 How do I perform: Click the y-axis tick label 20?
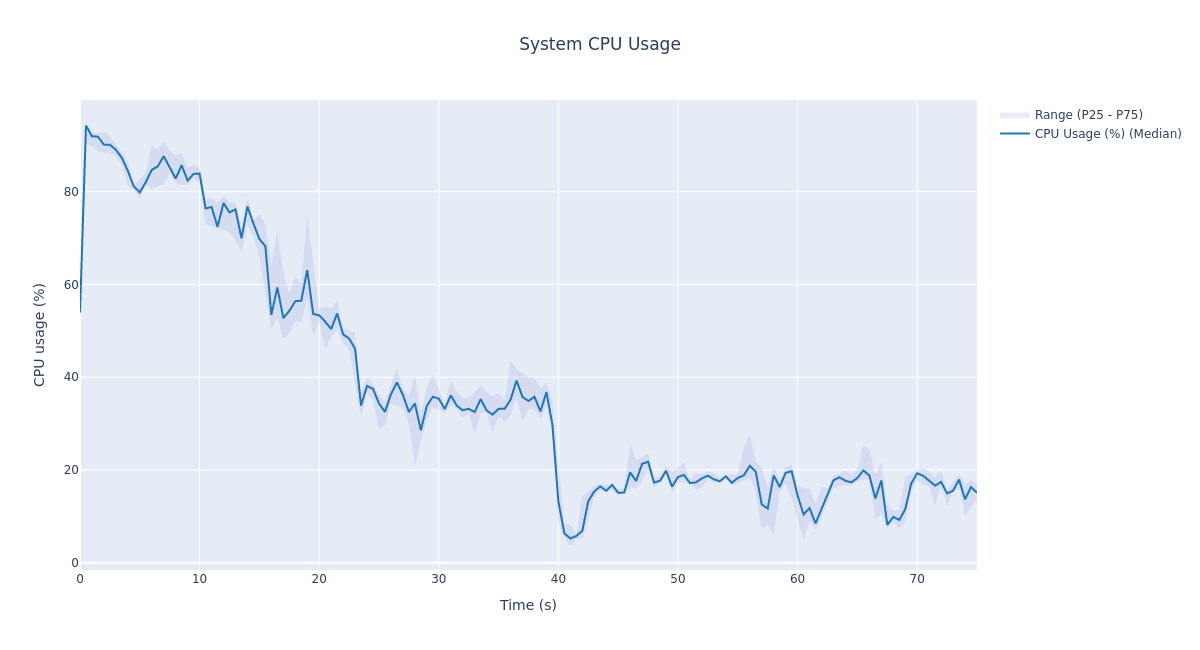pyautogui.click(x=71, y=470)
